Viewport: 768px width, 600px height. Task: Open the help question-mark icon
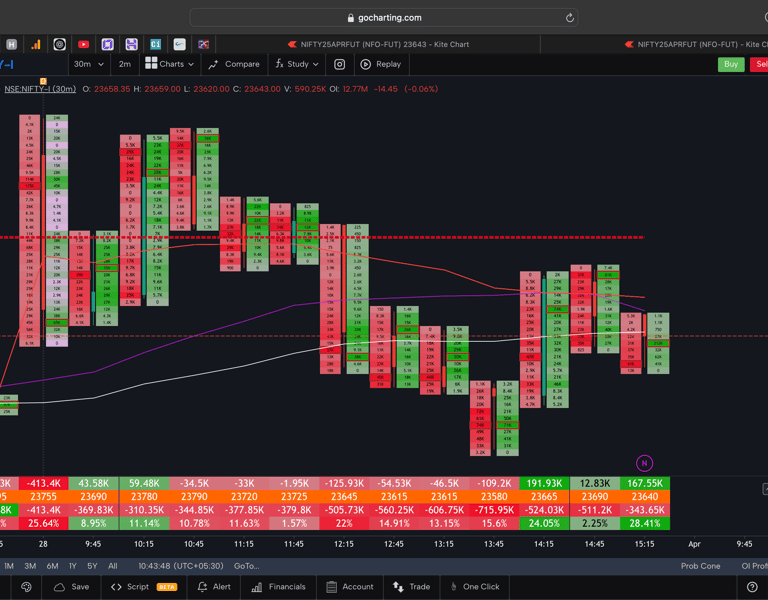pos(752,587)
